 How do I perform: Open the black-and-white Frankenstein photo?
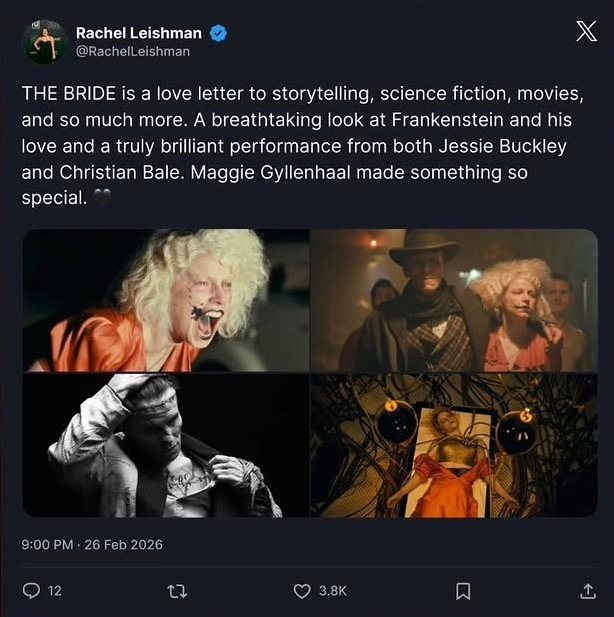[165, 445]
